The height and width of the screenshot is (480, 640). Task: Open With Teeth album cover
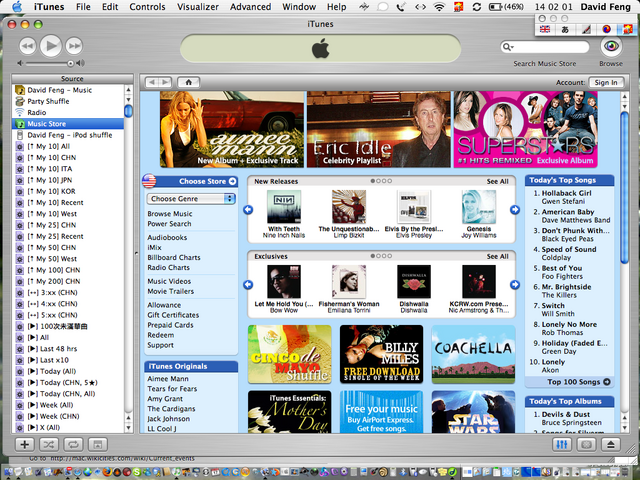coord(284,207)
